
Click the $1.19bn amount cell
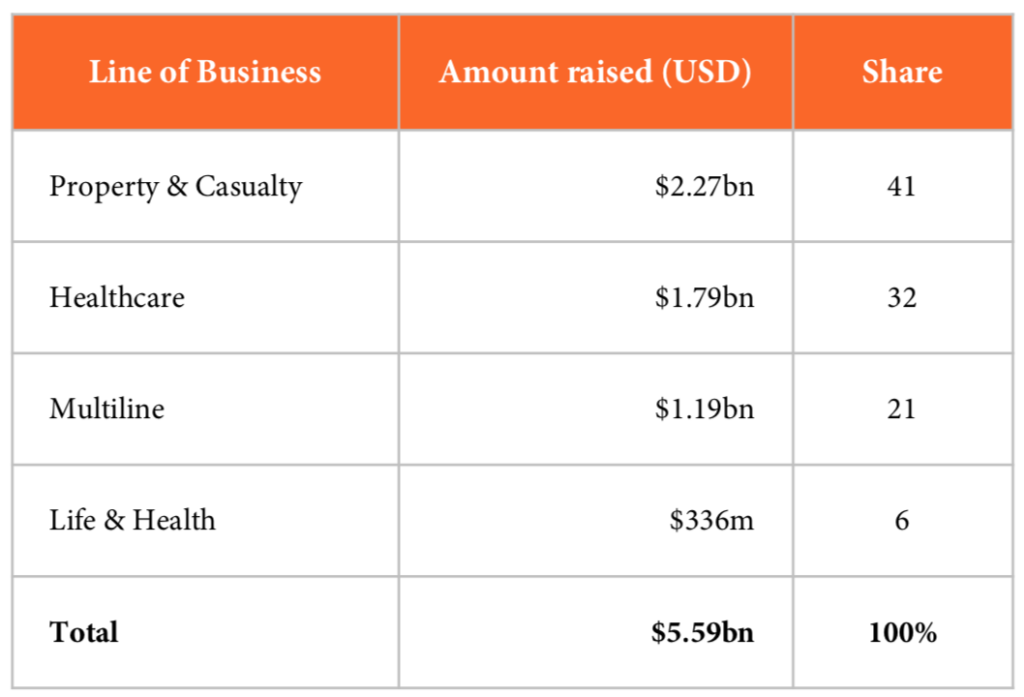[x=704, y=409]
